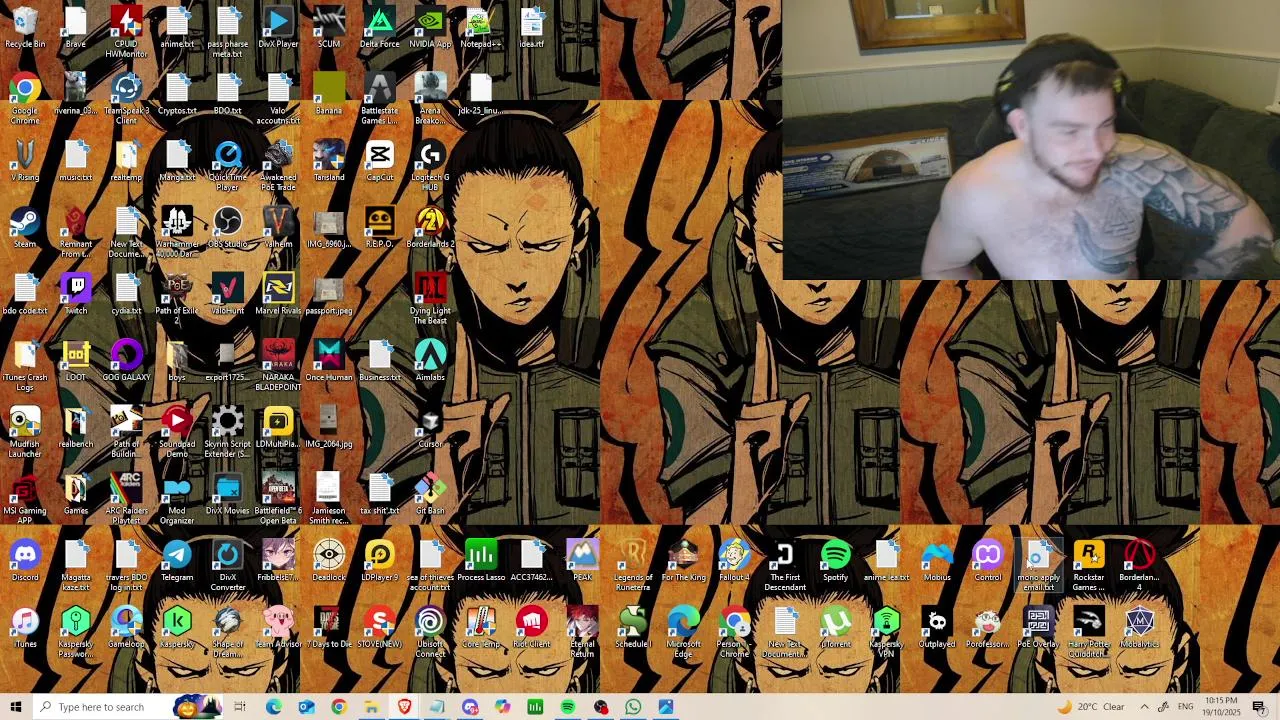Open the Dying Light The Beast shortcut
This screenshot has height=720, width=1280.
430,299
